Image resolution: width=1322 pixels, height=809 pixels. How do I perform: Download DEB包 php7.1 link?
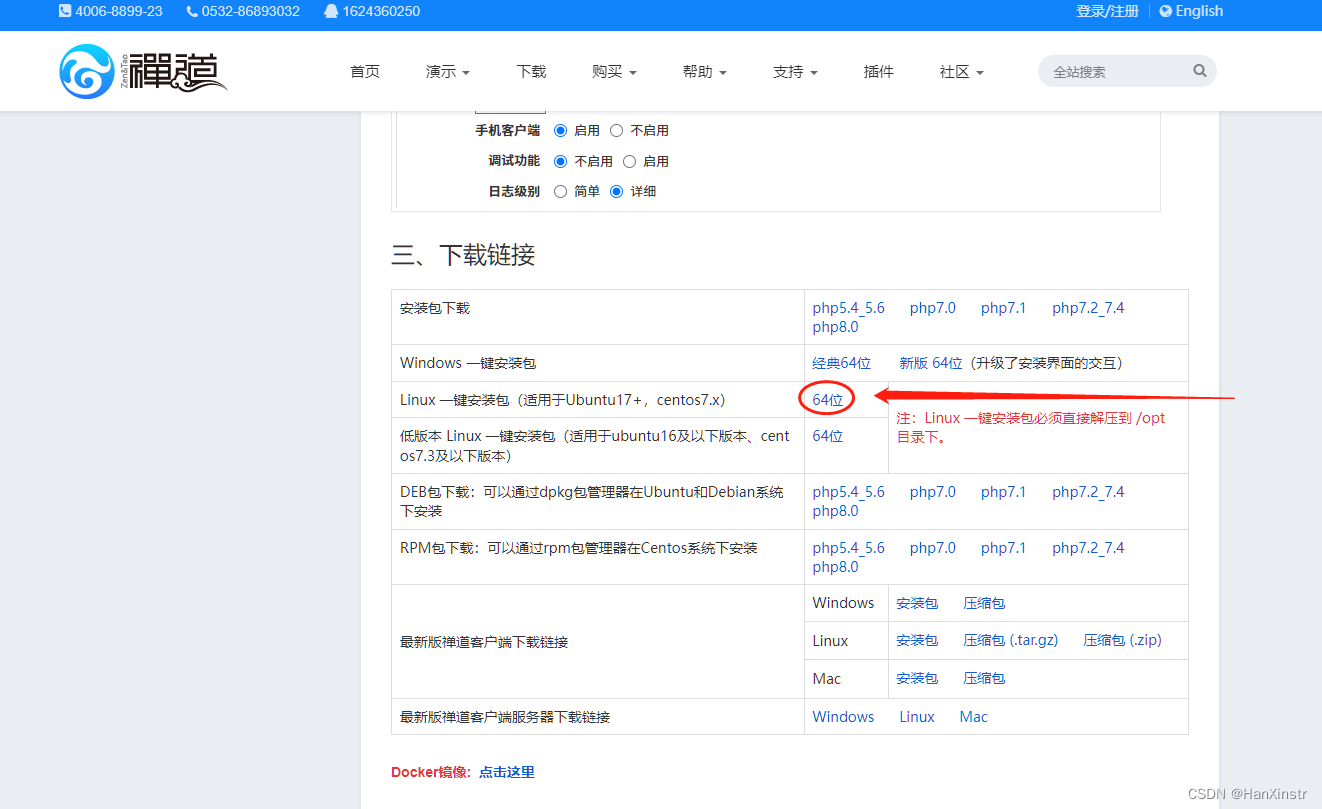1003,492
